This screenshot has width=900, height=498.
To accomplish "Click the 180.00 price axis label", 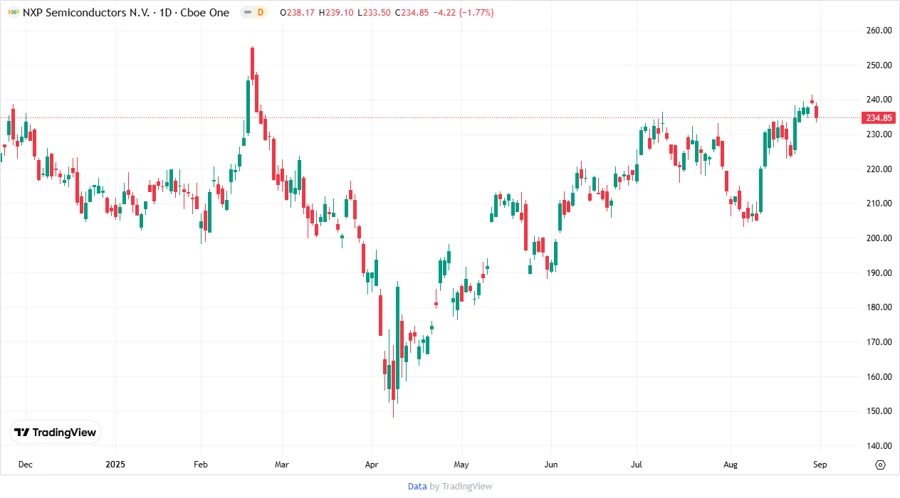I will click(x=879, y=308).
